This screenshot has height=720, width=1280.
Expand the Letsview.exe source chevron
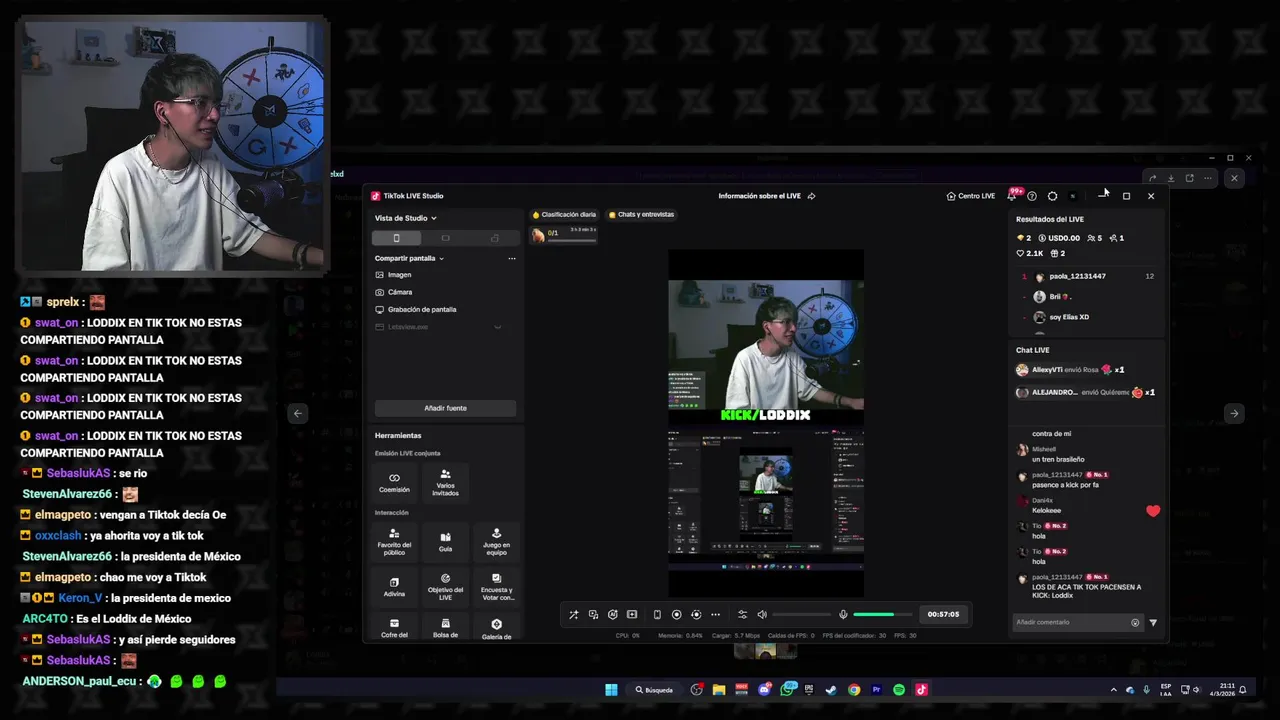497,327
